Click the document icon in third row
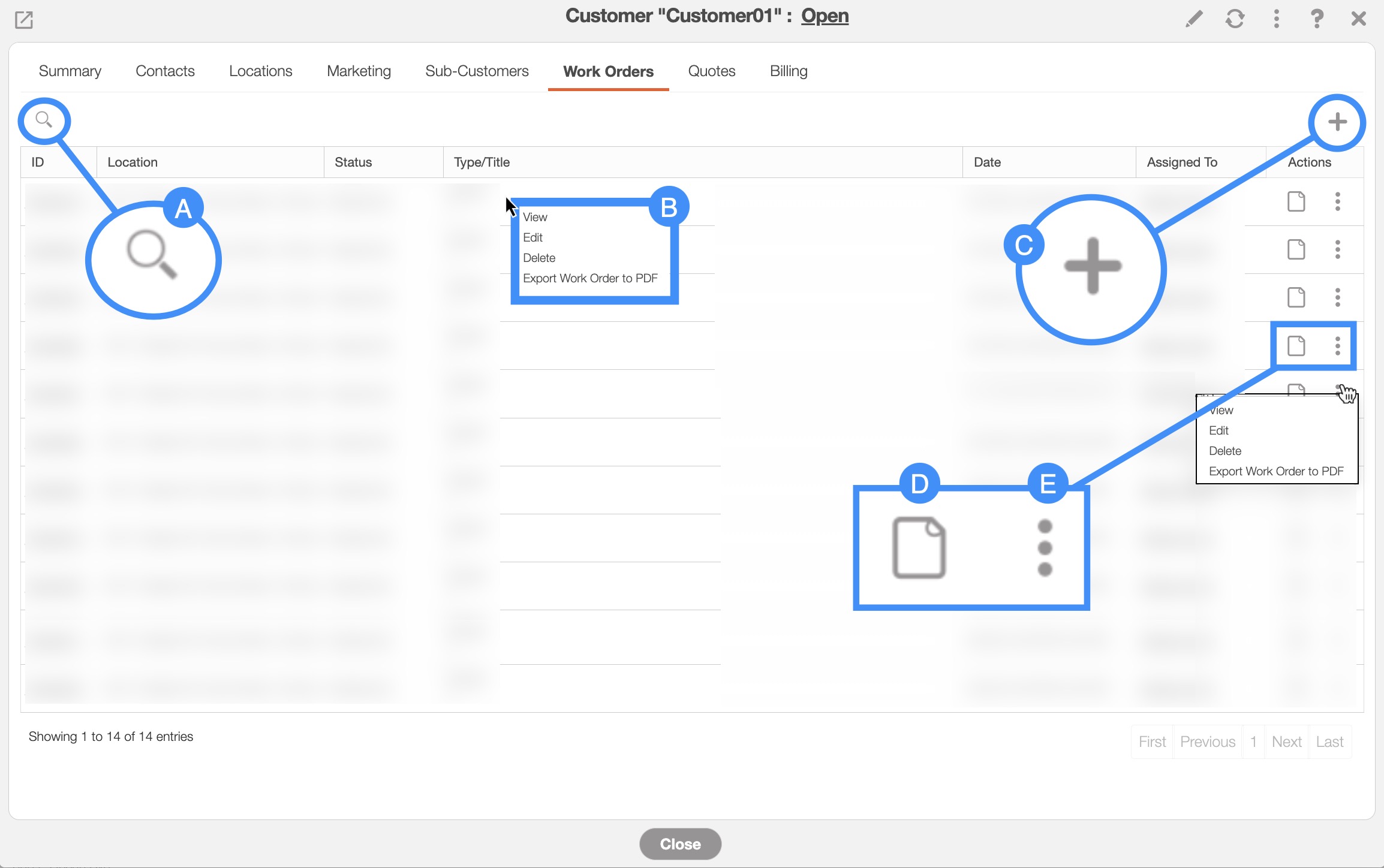 pyautogui.click(x=1296, y=297)
